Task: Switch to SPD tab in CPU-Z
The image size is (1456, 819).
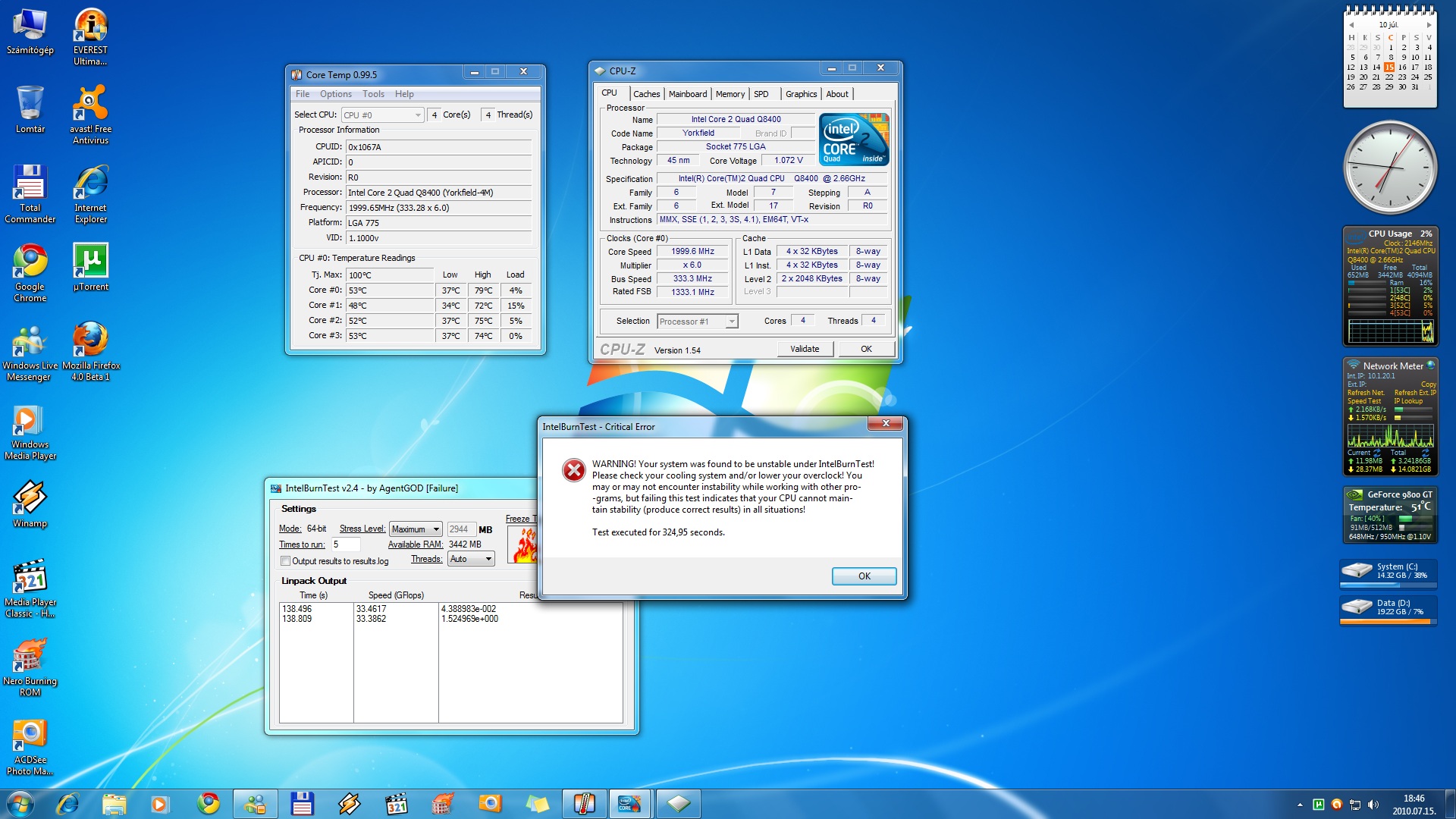Action: [761, 94]
